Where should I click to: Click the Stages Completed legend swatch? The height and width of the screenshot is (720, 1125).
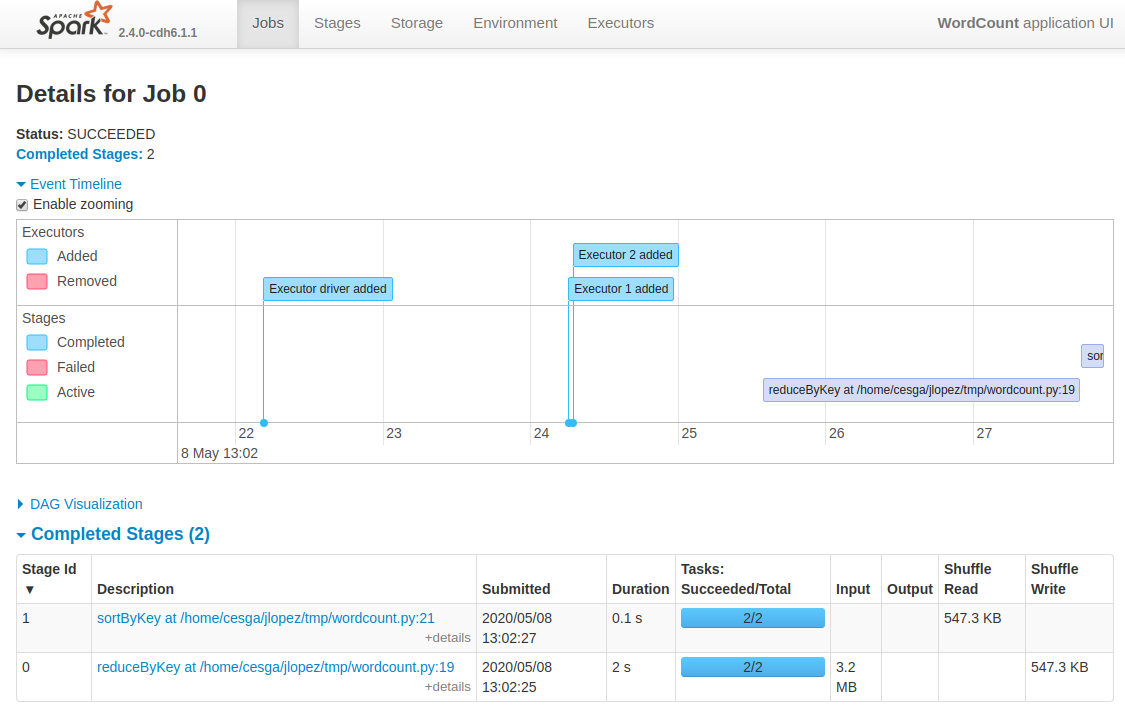pos(37,343)
